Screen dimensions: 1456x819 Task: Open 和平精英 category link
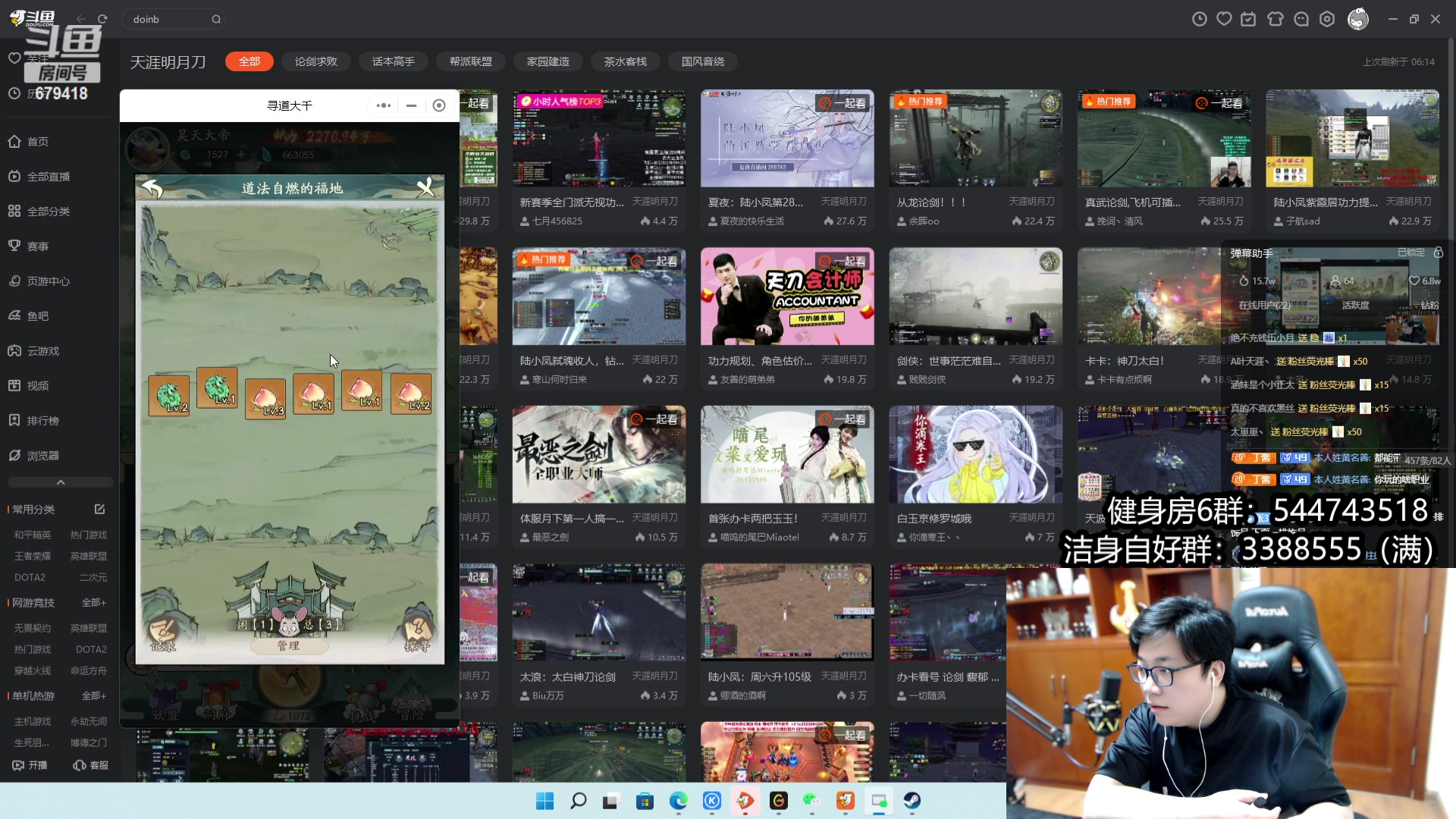(x=33, y=535)
